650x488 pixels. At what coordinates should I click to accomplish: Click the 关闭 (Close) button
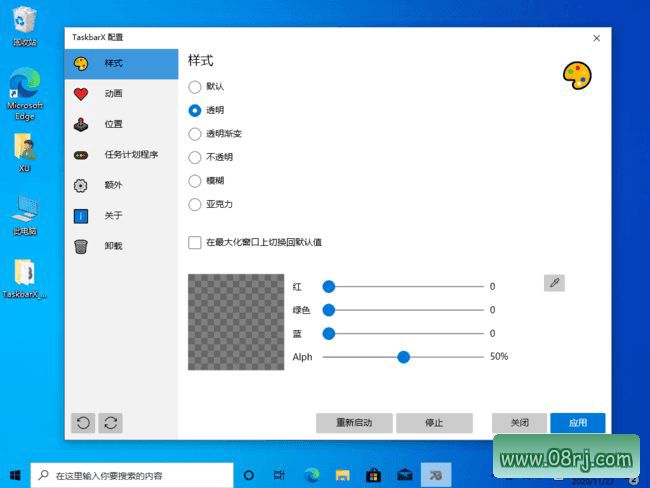pyautogui.click(x=519, y=423)
